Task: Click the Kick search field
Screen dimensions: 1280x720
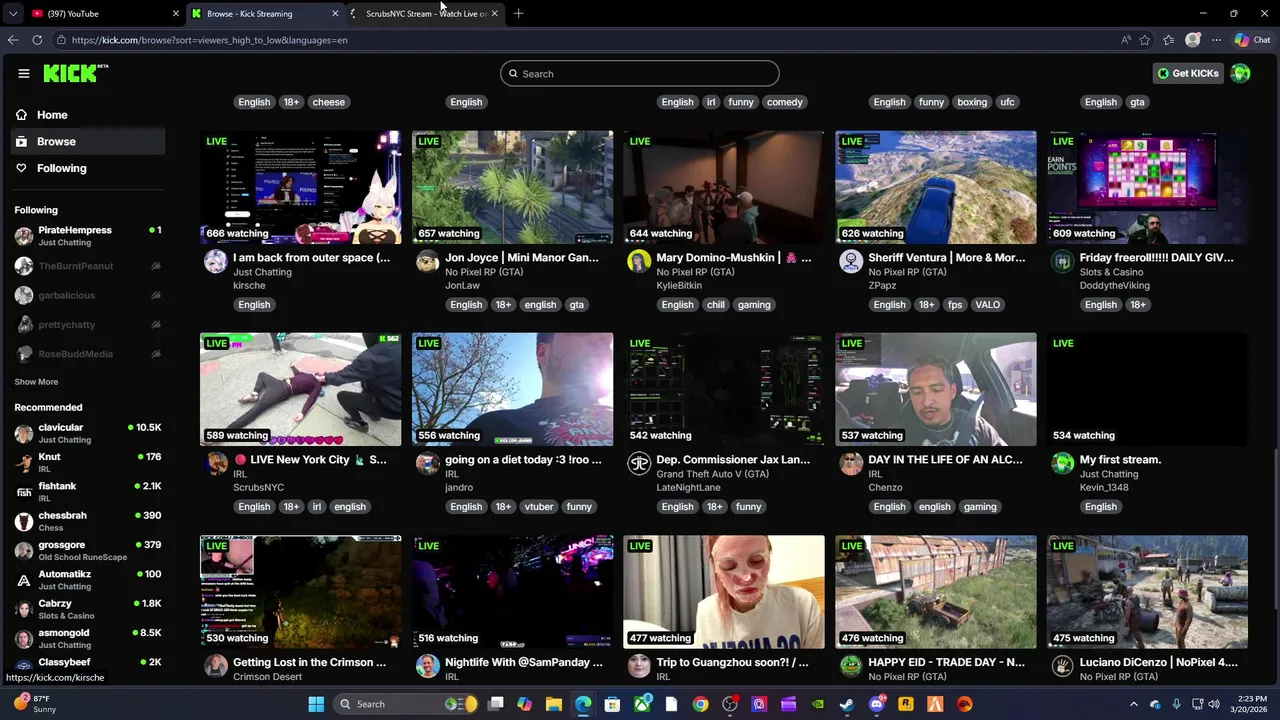Action: point(640,73)
